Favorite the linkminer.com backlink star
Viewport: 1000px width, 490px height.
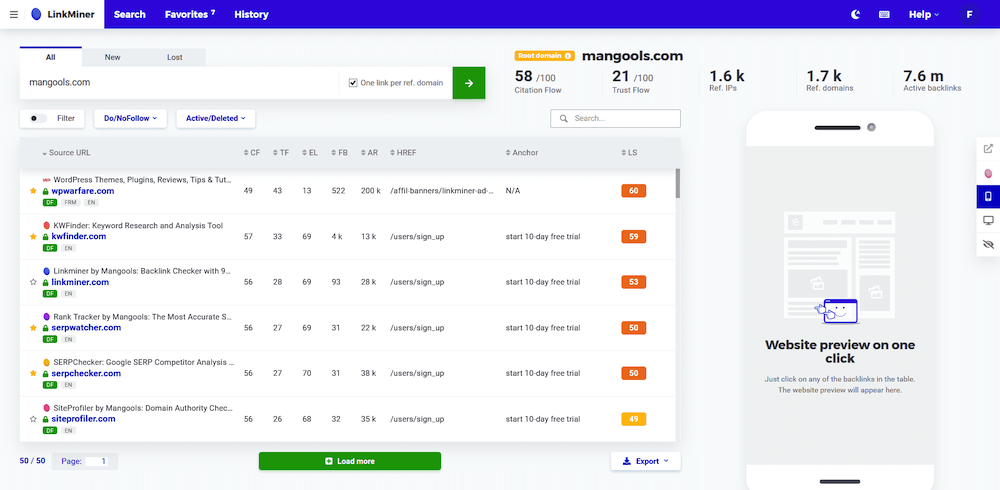pyautogui.click(x=33, y=283)
